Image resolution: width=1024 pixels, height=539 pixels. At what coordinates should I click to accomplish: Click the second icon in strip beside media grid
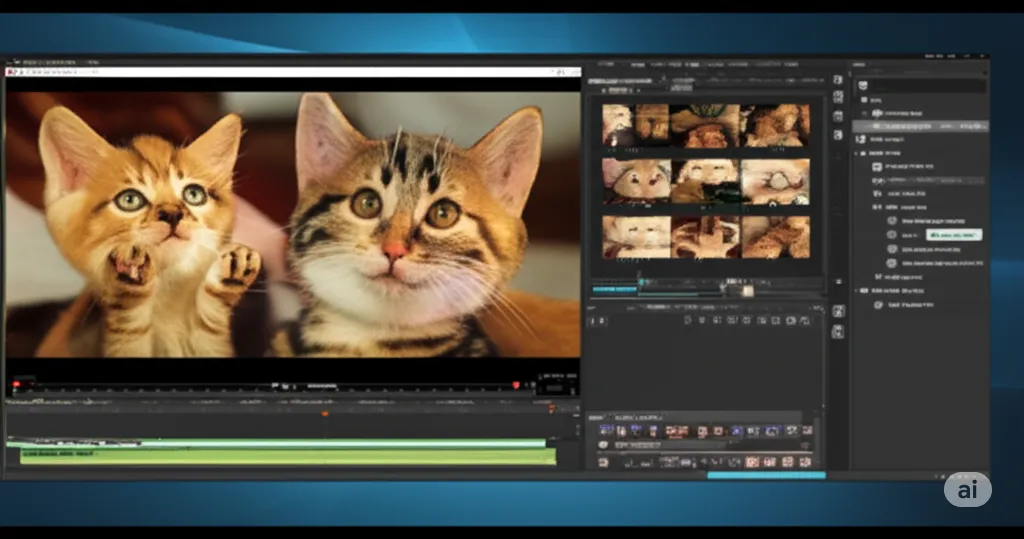(x=838, y=97)
